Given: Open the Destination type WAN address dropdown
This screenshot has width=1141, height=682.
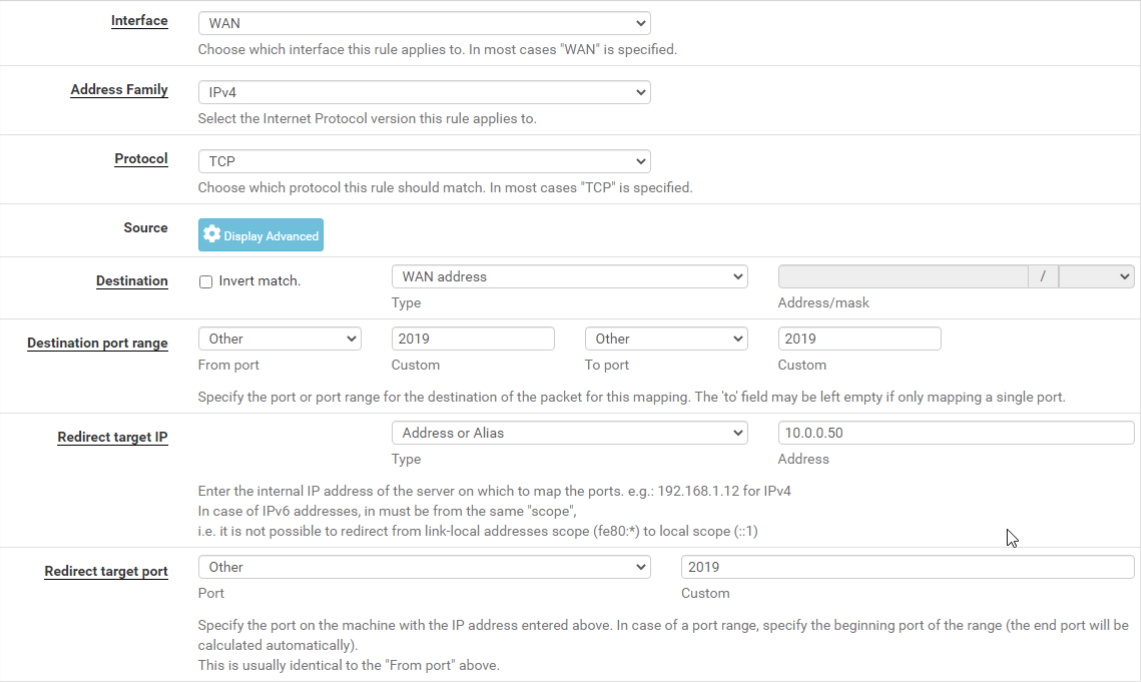Looking at the screenshot, I should pos(569,277).
